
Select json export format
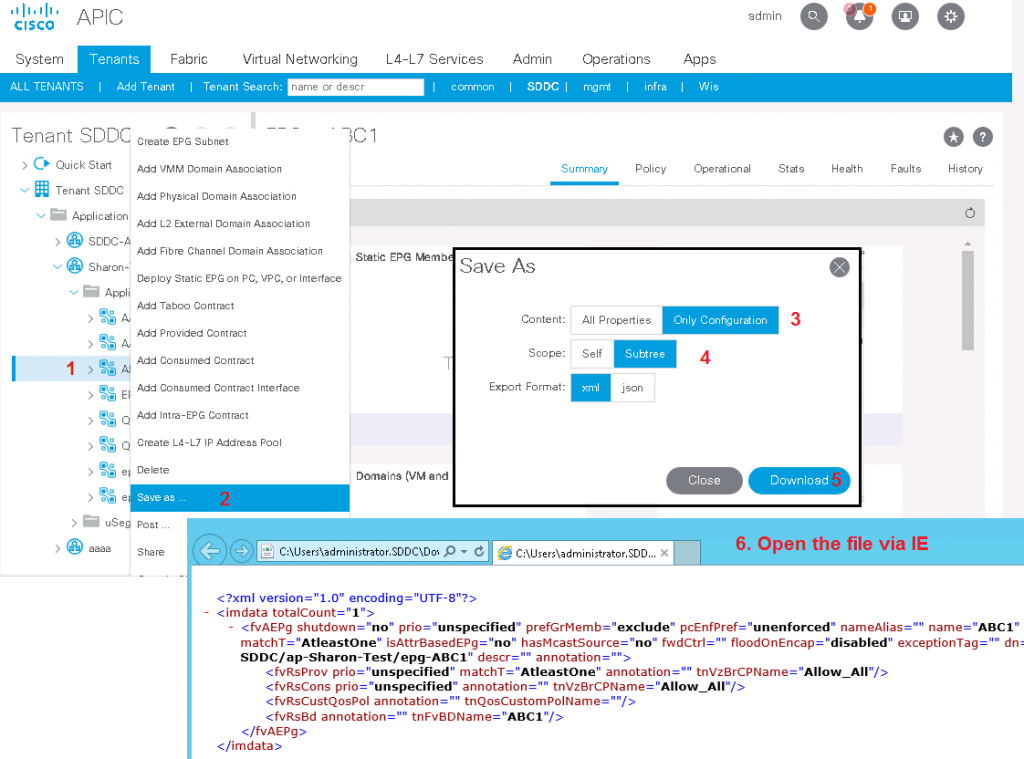point(632,388)
